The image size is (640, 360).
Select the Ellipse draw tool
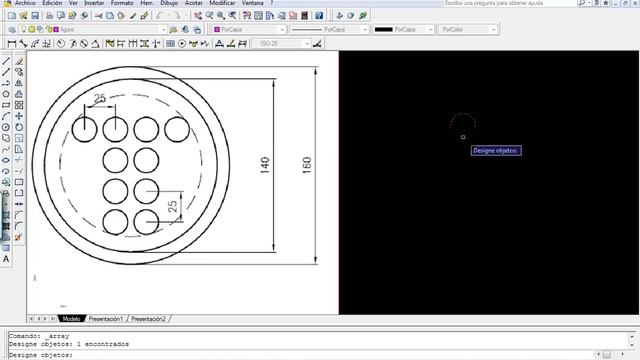pos(6,160)
